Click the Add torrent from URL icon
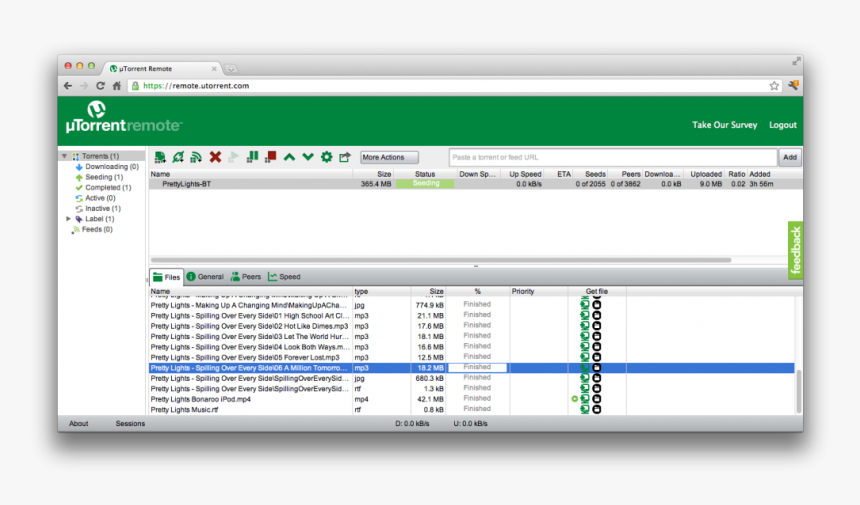The image size is (860, 505). 178,157
